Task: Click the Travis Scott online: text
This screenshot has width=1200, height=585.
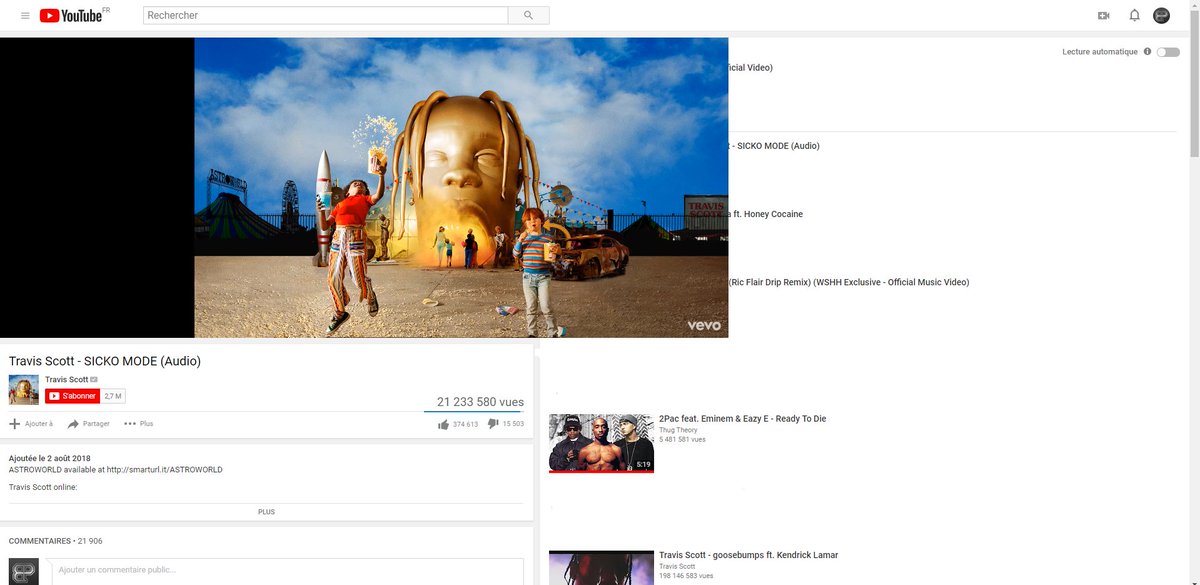Action: (43, 488)
